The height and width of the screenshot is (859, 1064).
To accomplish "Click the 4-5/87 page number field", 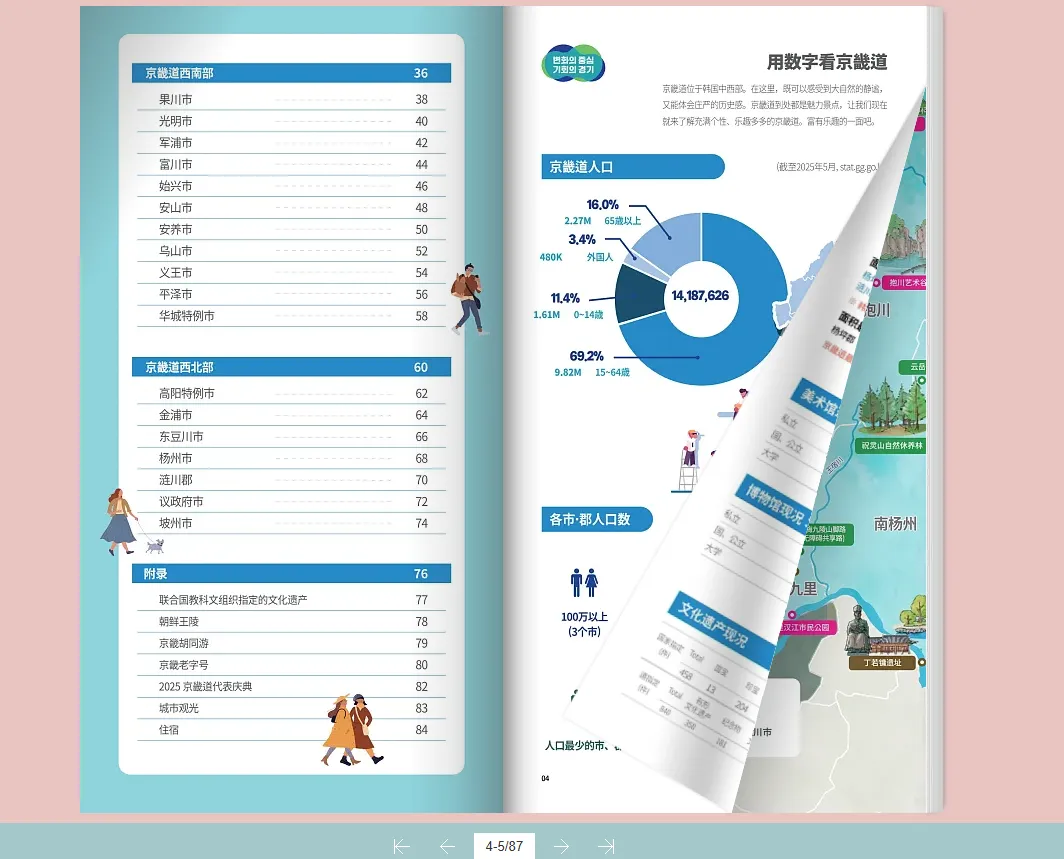I will pos(505,846).
